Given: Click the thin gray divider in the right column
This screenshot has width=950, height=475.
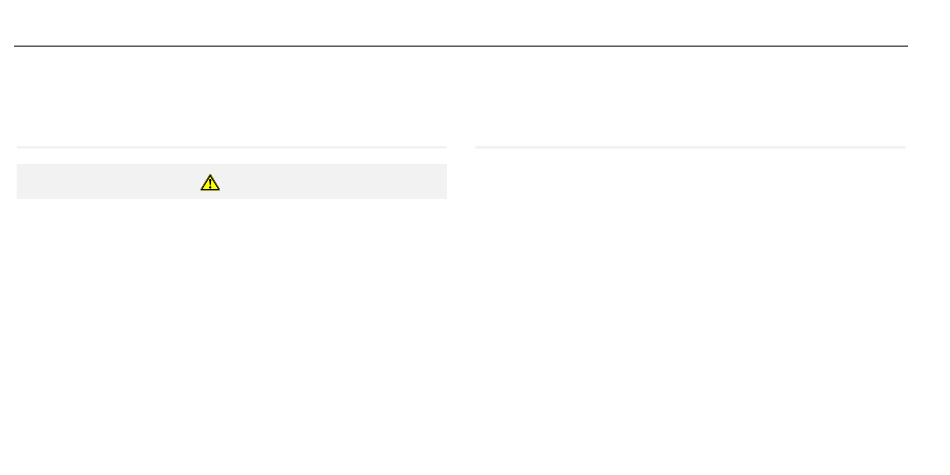Looking at the screenshot, I should pyautogui.click(x=690, y=147).
